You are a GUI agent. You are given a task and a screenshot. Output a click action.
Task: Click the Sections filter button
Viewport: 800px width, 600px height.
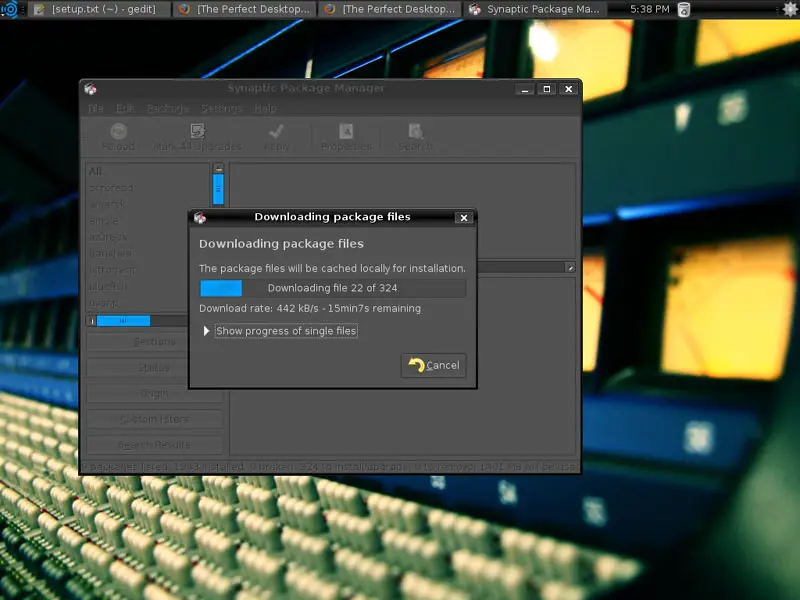(x=154, y=342)
